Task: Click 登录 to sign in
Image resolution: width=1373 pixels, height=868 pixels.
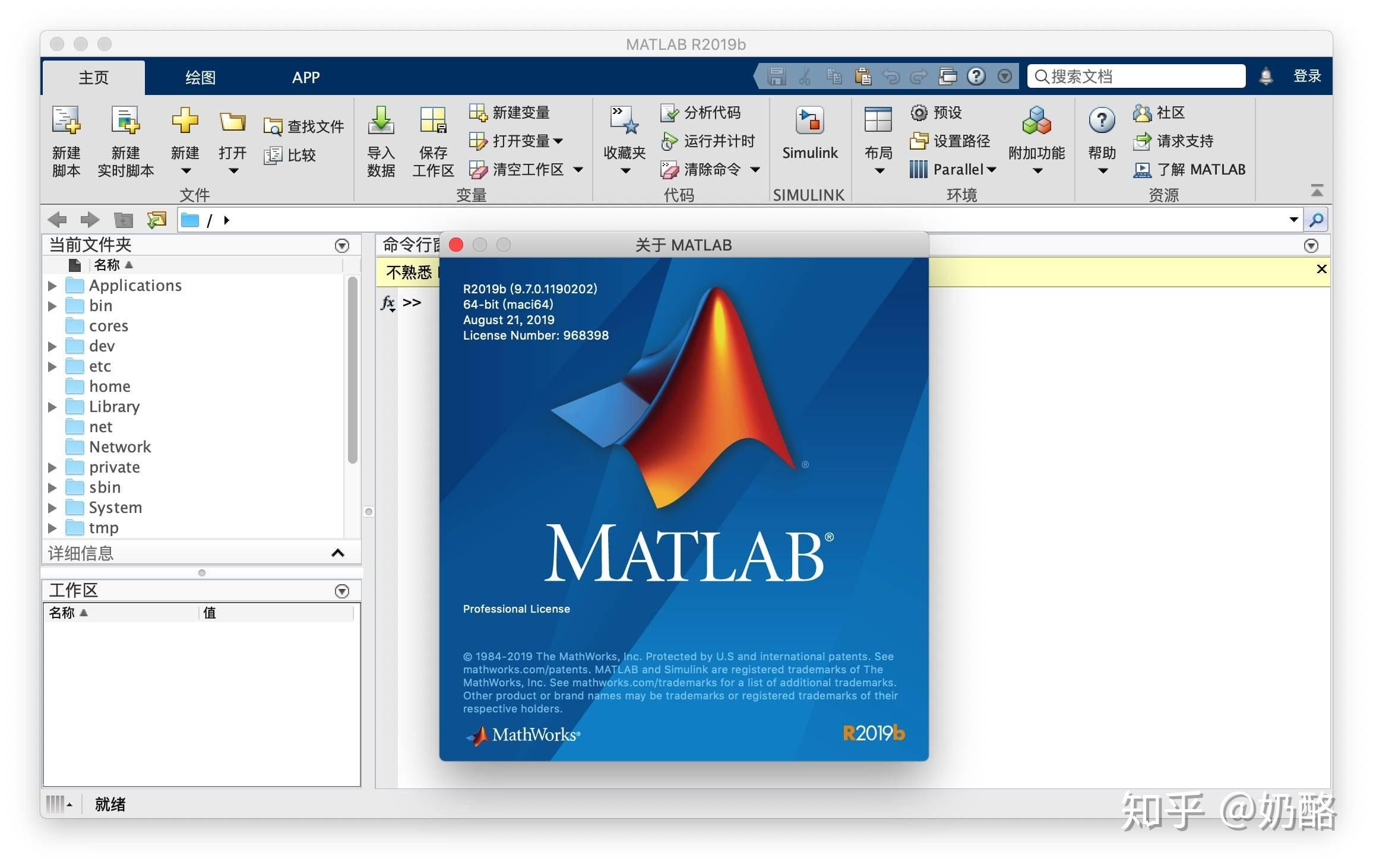Action: point(1306,76)
